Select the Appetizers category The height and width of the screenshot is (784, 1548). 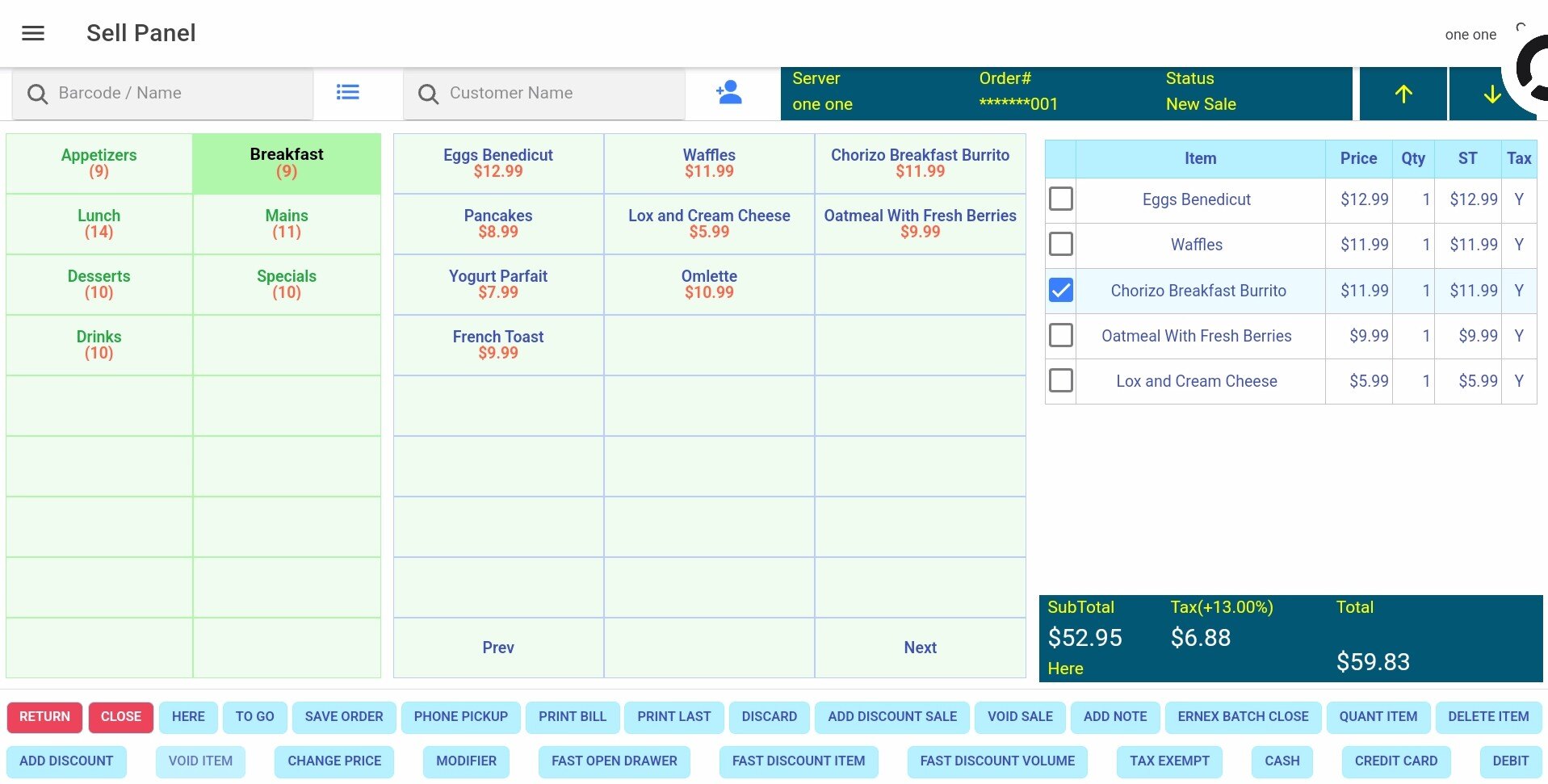[99, 163]
